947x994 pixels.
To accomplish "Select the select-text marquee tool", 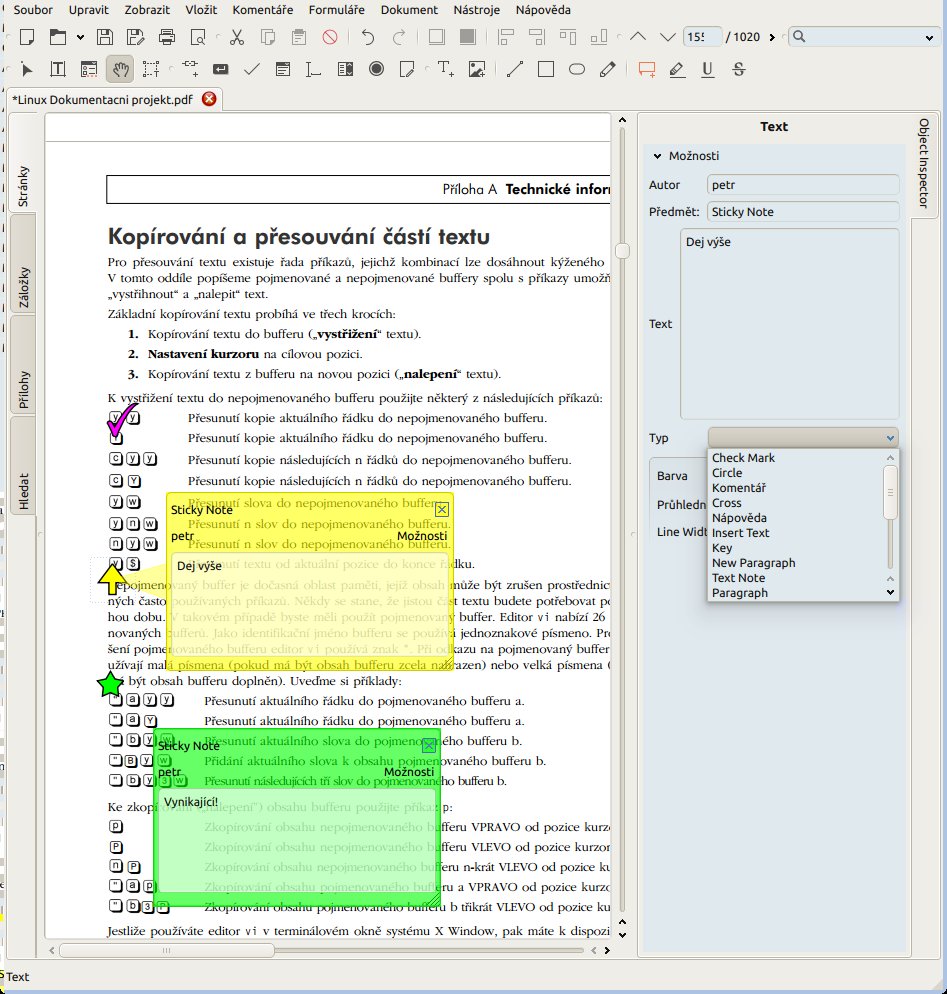I will coord(151,69).
